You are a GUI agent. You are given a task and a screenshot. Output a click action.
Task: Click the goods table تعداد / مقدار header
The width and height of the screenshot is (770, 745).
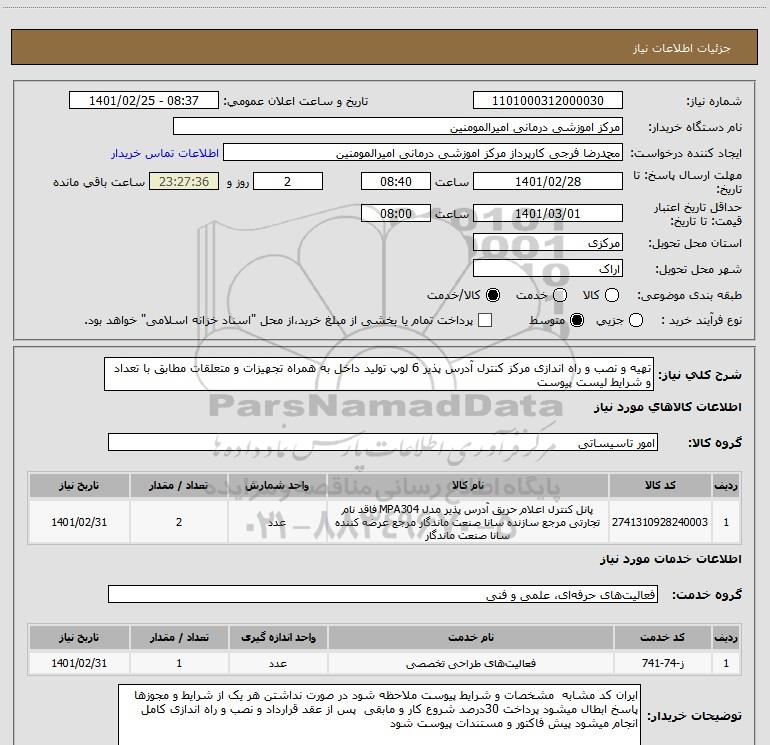coord(179,486)
